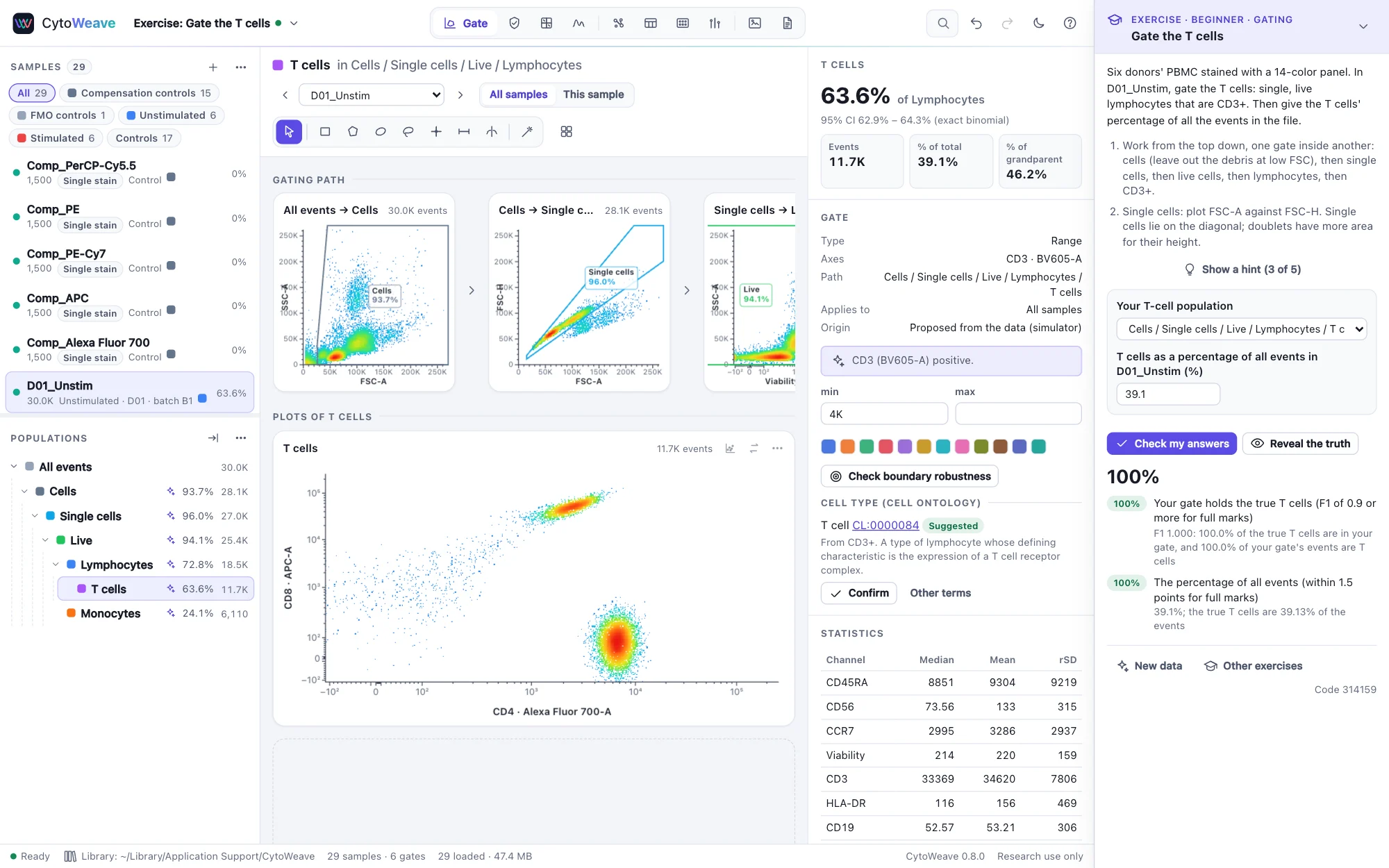
Task: Pick the pink gate color swatch
Action: point(962,446)
